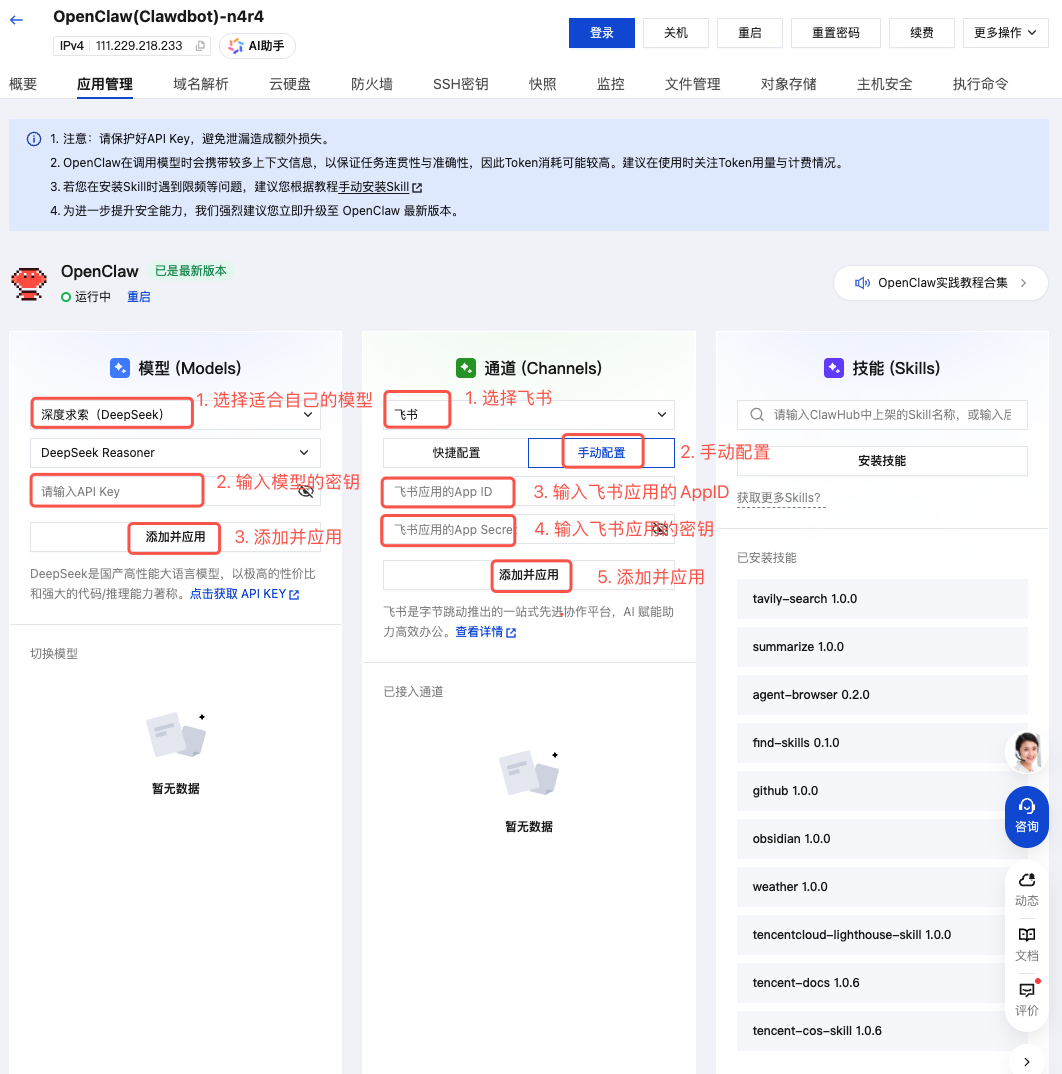
Task: Click the 评价 feedback icon
Action: point(1026,998)
